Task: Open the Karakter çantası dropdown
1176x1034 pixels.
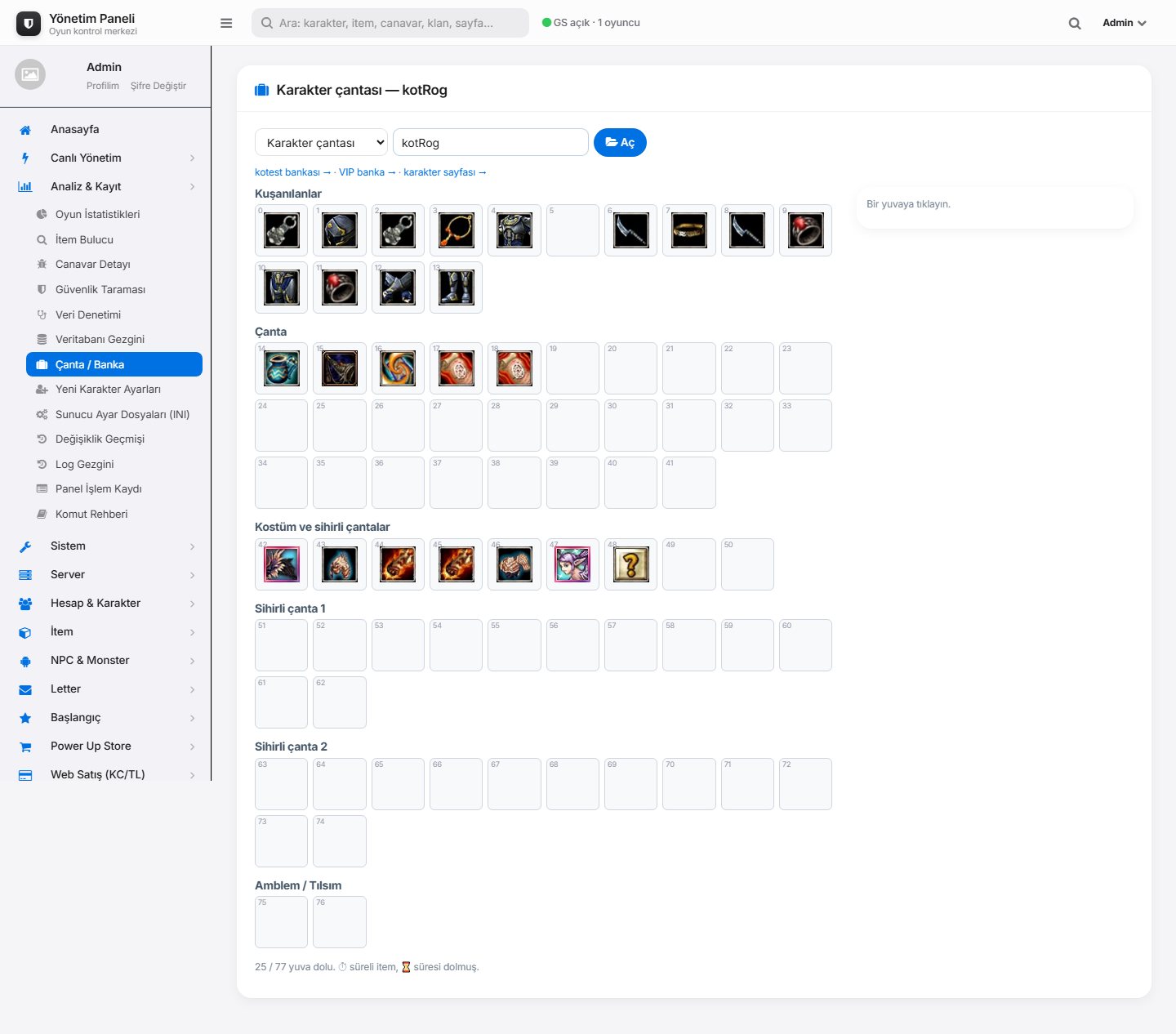Action: [321, 142]
